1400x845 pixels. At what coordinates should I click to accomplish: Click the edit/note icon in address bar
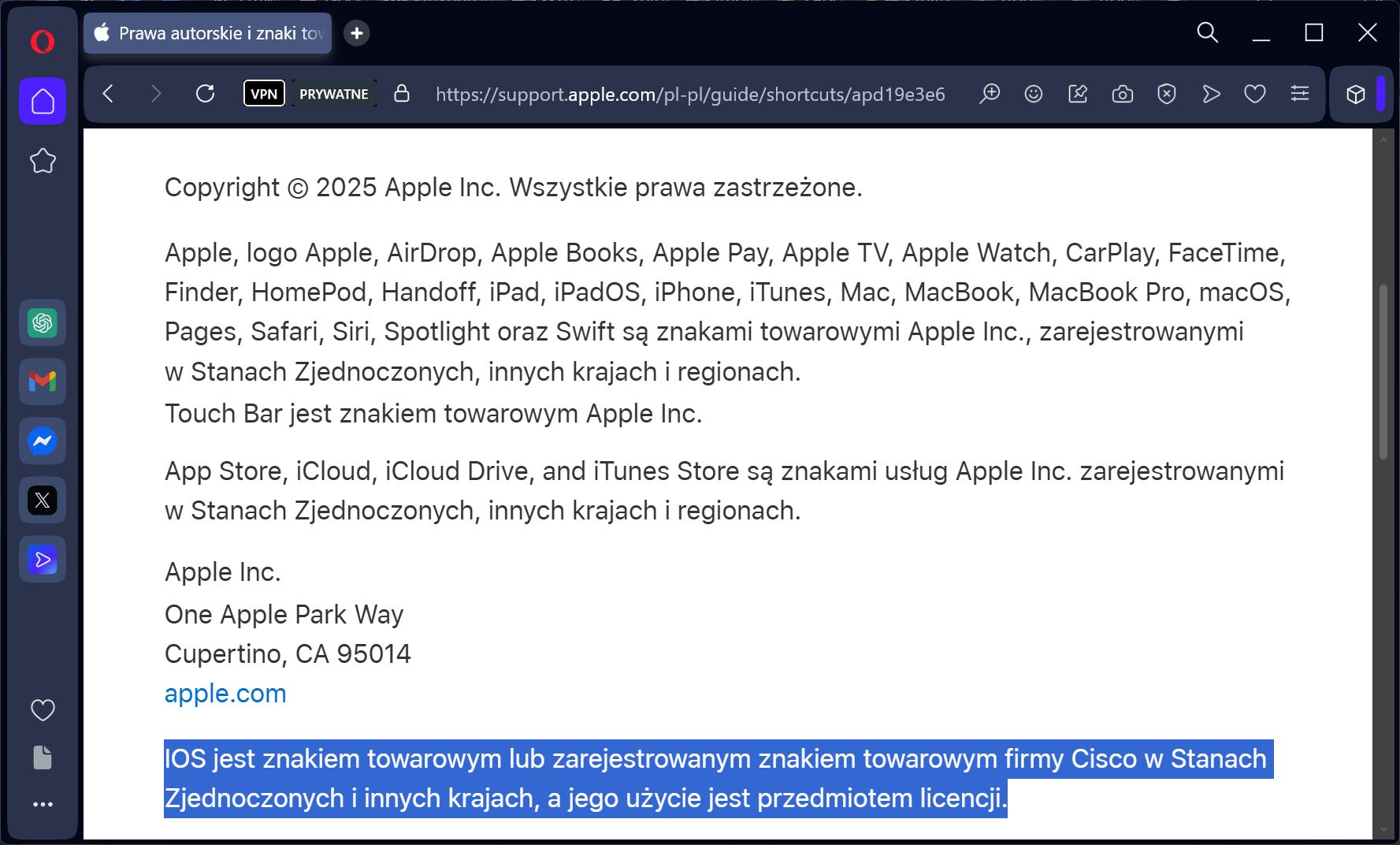click(1078, 94)
